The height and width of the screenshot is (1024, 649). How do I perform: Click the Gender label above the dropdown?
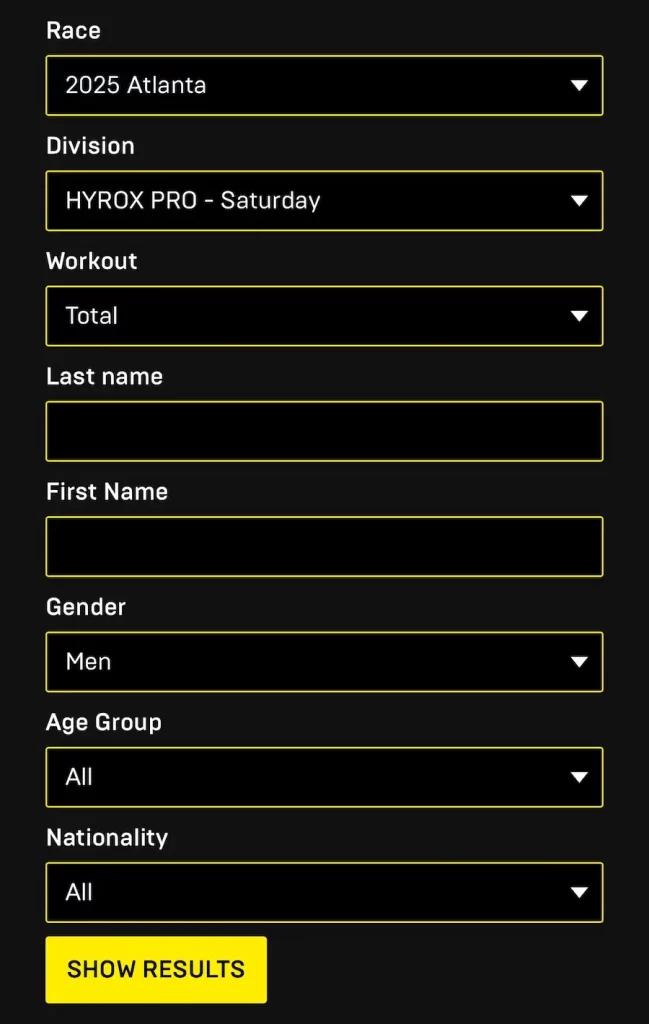coord(85,607)
